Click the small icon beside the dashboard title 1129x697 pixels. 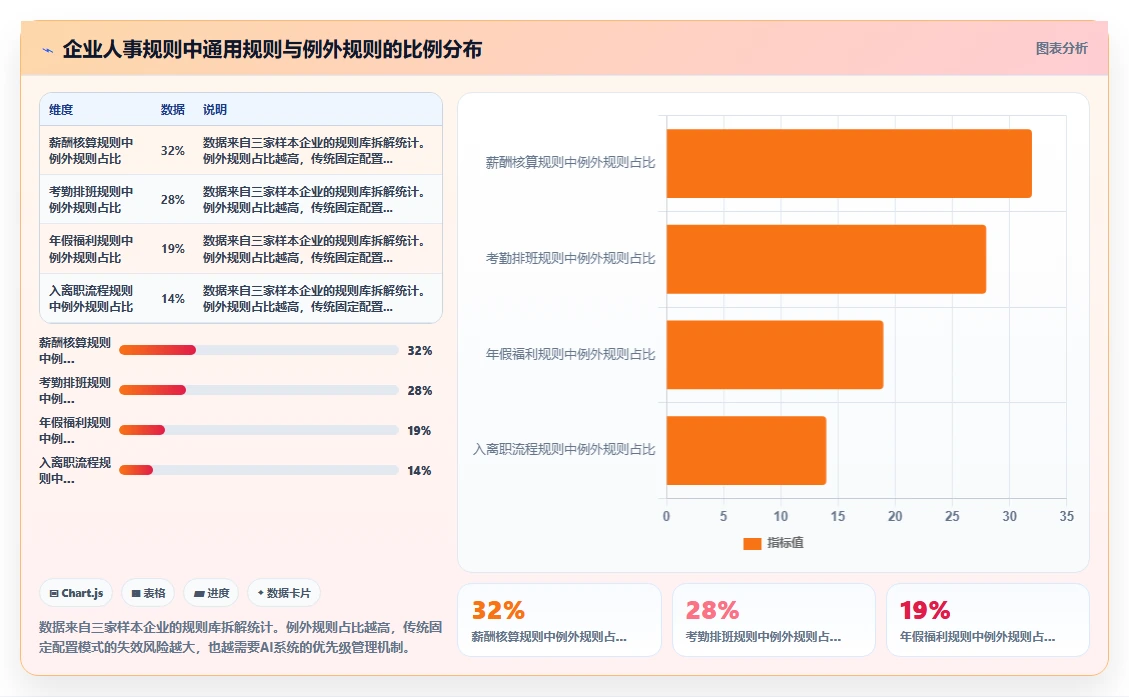coord(48,50)
